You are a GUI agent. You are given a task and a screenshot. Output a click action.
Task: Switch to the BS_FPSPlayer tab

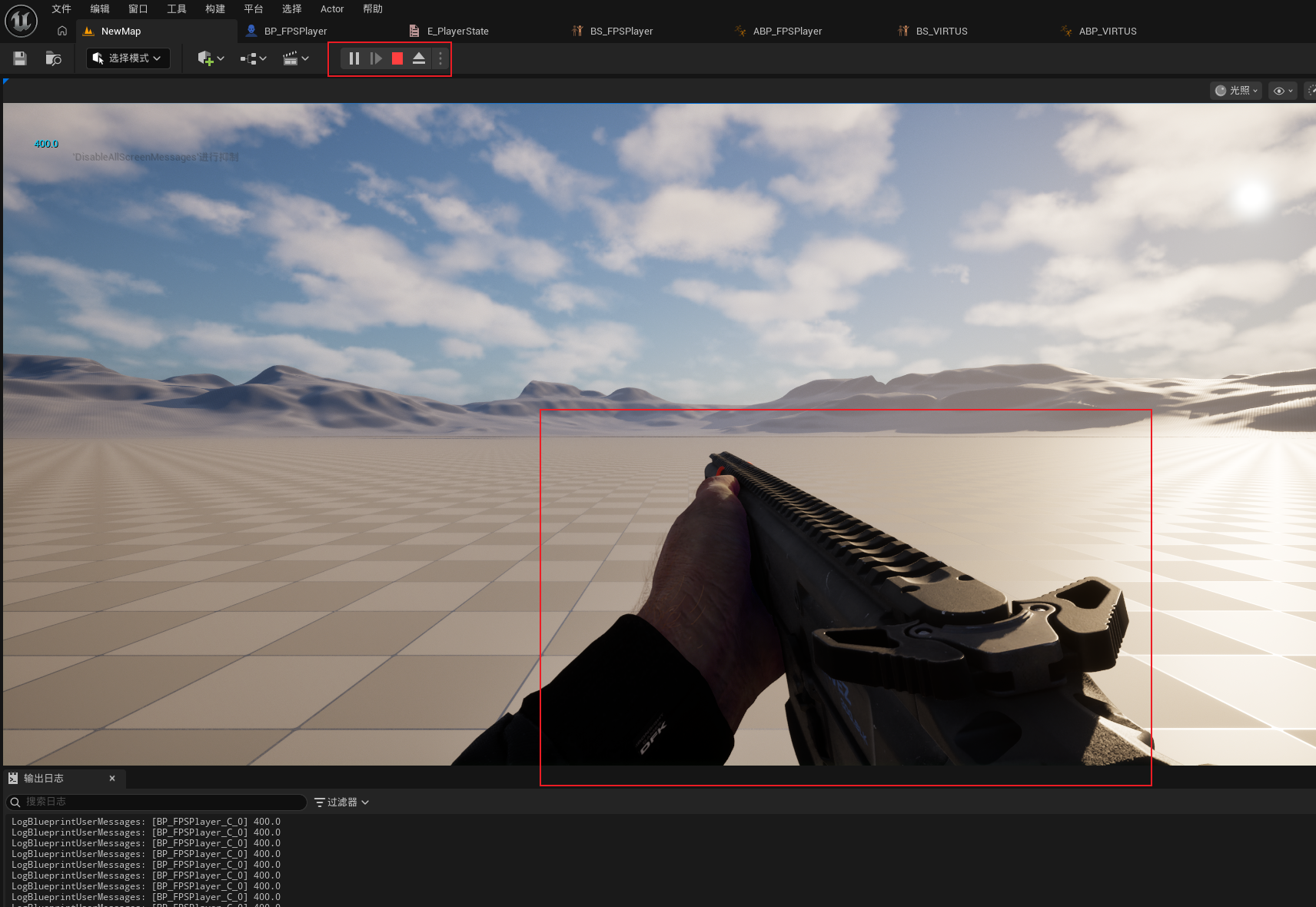(621, 32)
